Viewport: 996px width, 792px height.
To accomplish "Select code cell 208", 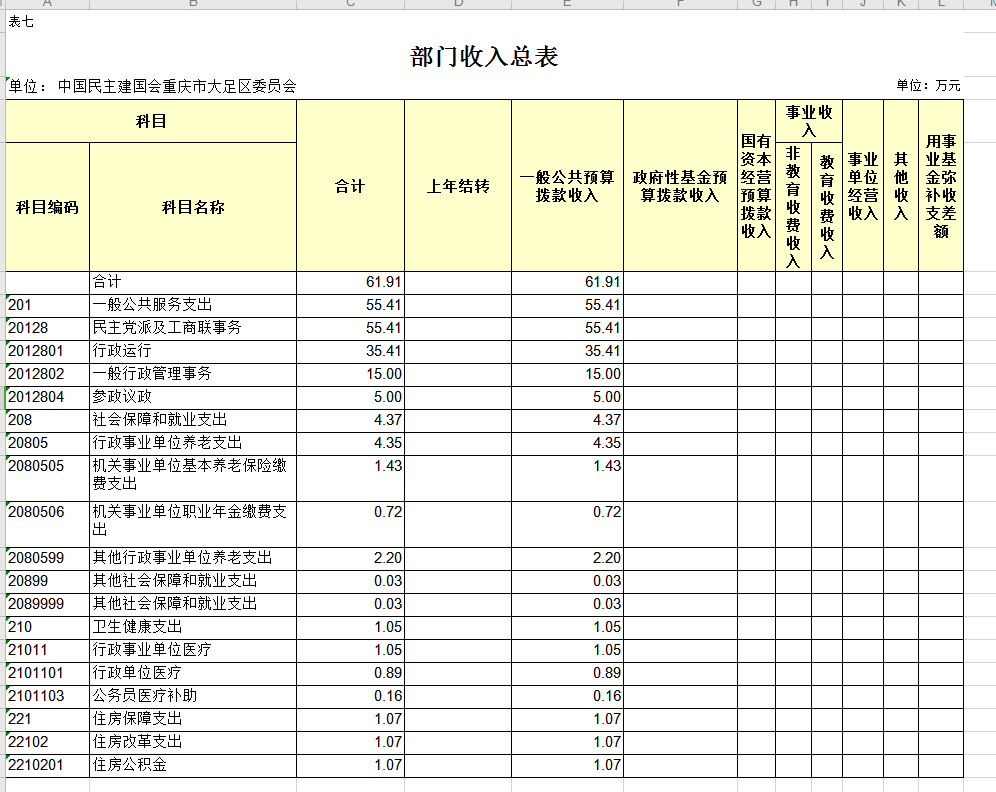I will pos(48,420).
